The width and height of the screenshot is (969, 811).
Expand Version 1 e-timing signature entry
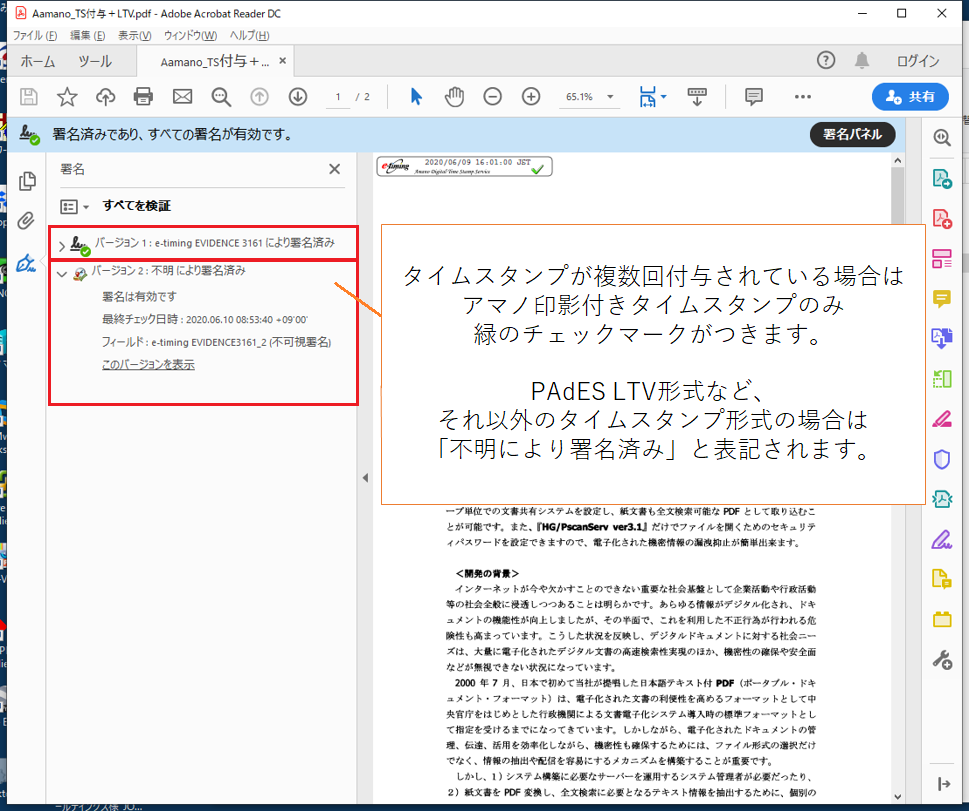[x=62, y=246]
